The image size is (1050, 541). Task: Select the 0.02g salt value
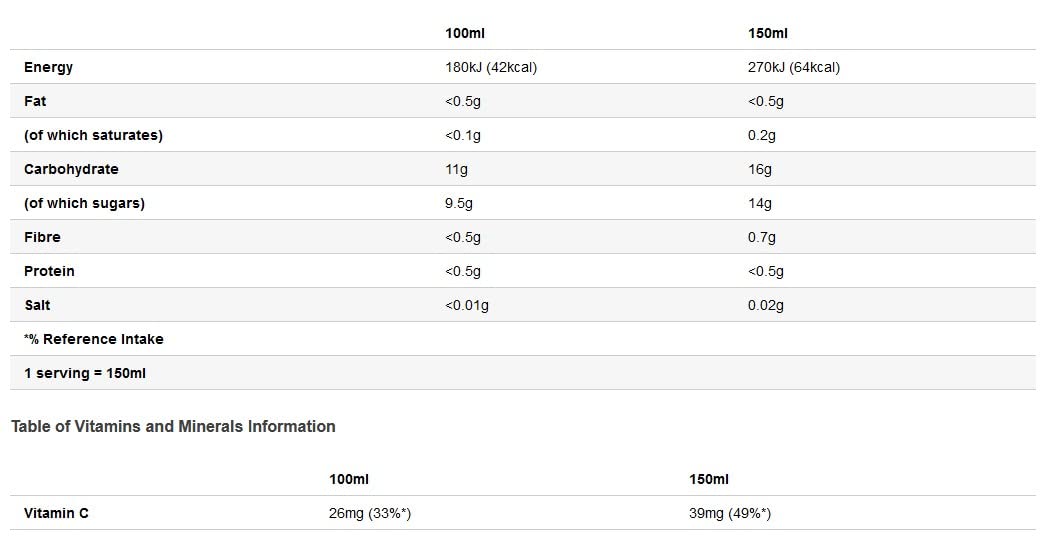(x=765, y=305)
